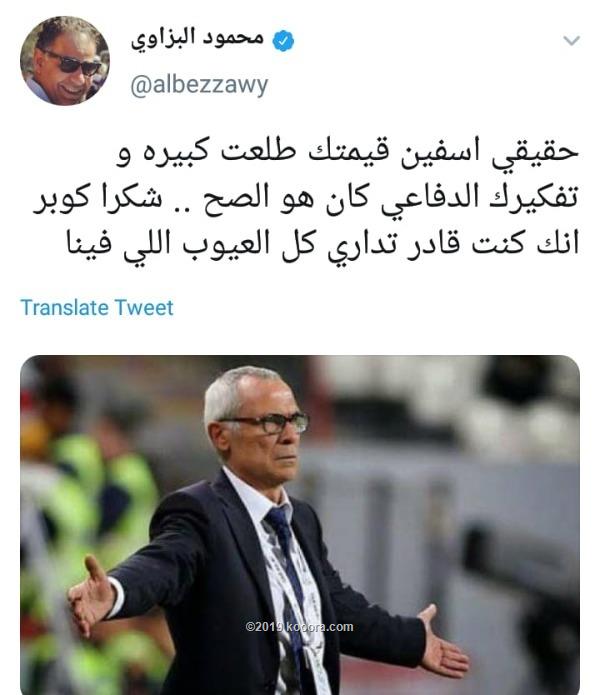Click the tweet line starting انك كنت قادر

(x=323, y=245)
